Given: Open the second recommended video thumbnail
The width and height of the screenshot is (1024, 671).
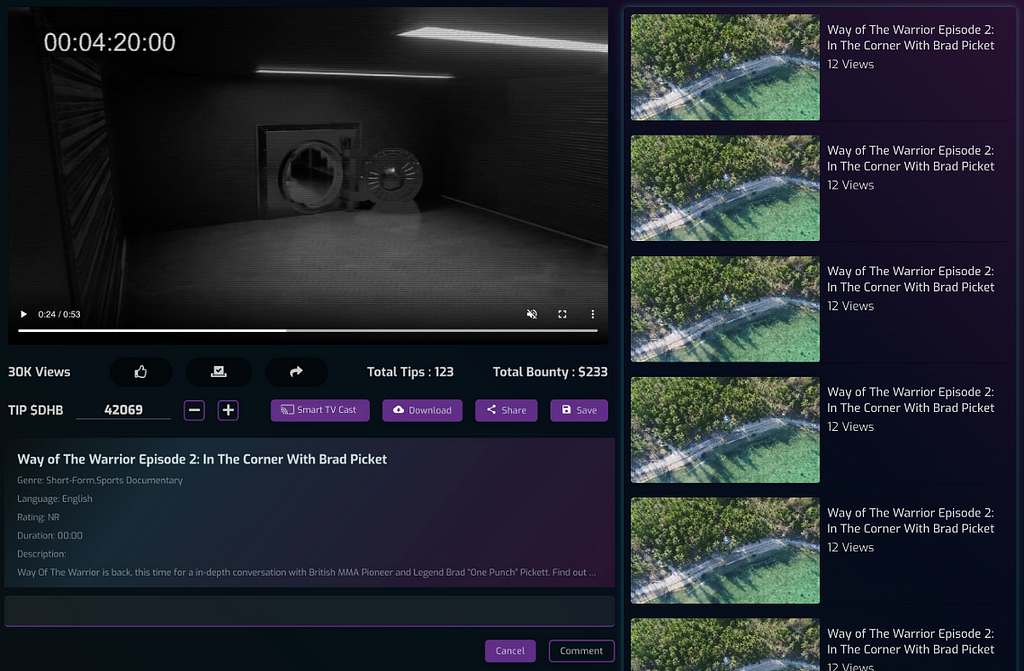Looking at the screenshot, I should [x=725, y=188].
